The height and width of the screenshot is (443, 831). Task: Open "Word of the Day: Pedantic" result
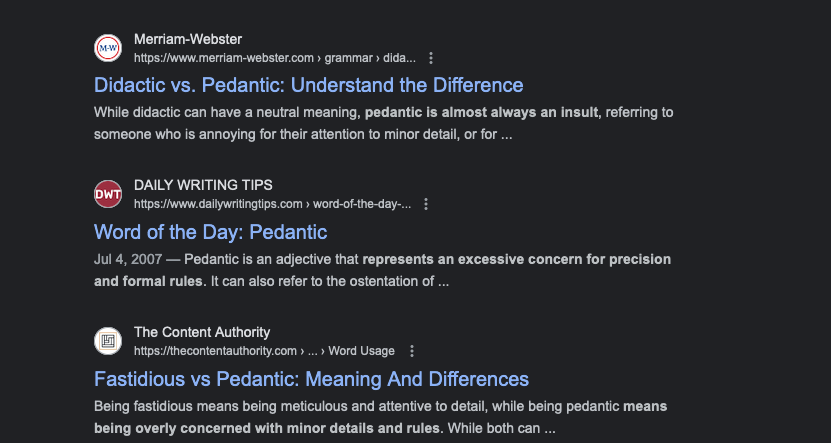(210, 232)
